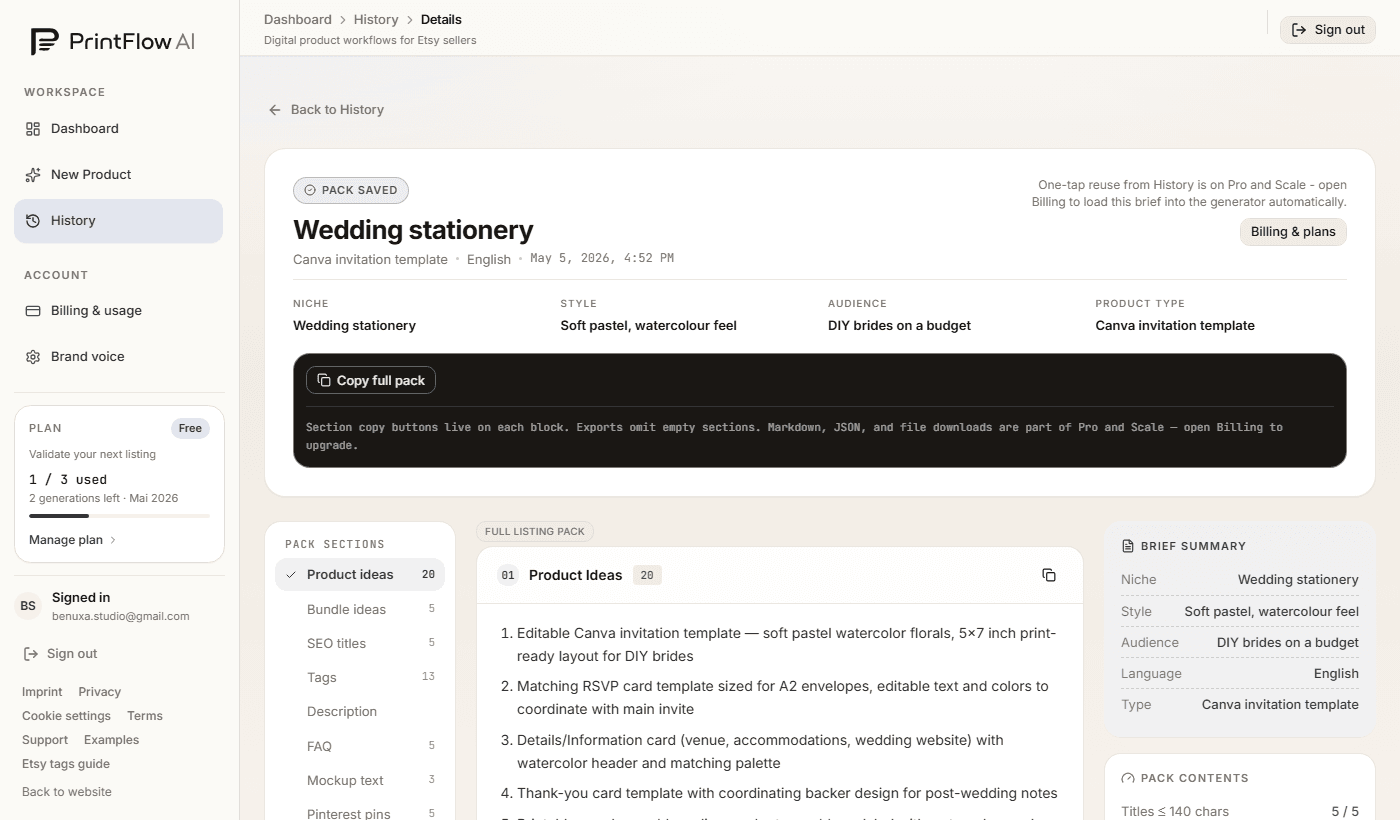Click the checkmark beside Product ideas
Image resolution: width=1400 pixels, height=820 pixels.
pyautogui.click(x=291, y=575)
